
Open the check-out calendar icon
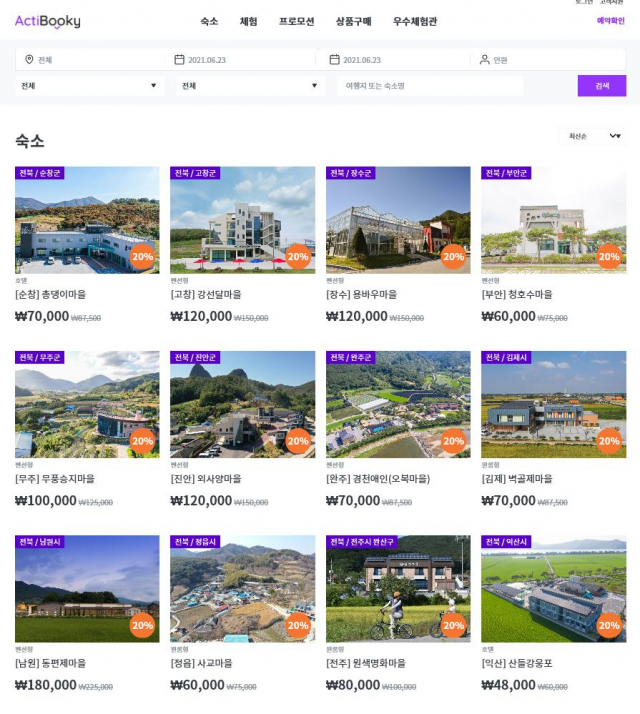pyautogui.click(x=334, y=60)
